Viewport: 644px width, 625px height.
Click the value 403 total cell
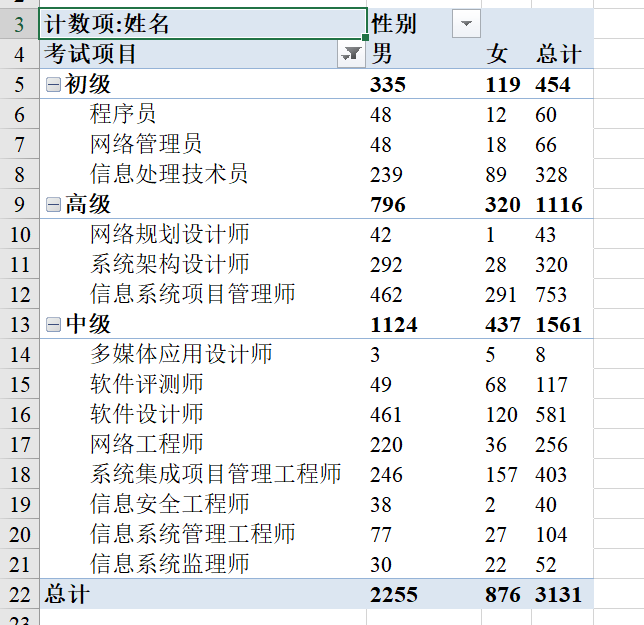551,474
